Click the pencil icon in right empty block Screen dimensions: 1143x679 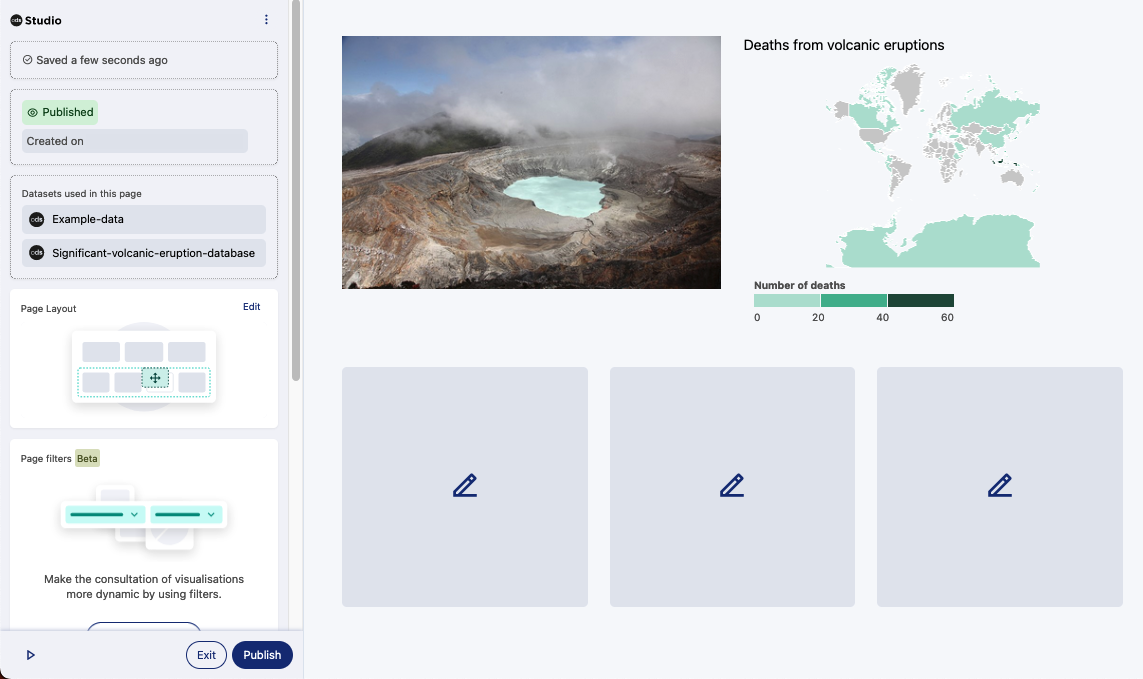[1000, 486]
